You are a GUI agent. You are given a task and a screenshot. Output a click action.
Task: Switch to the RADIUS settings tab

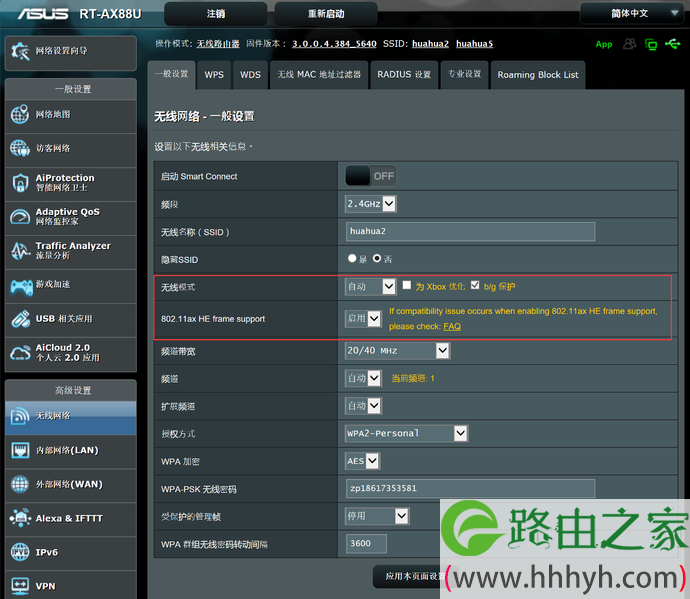point(404,75)
